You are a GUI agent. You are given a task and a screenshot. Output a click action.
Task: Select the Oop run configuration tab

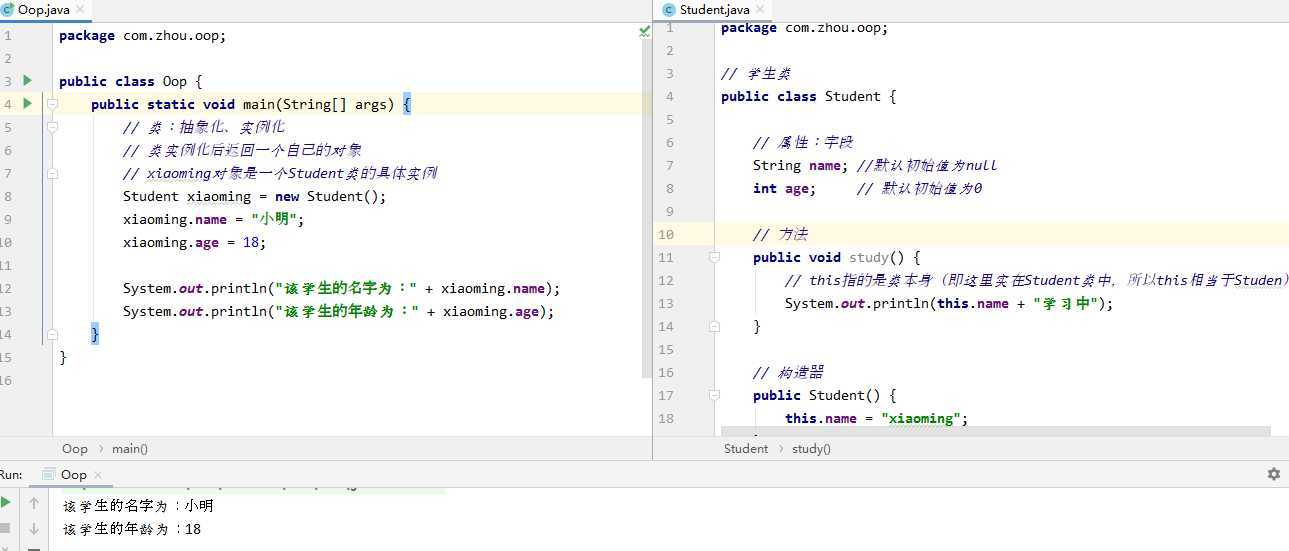pyautogui.click(x=73, y=474)
